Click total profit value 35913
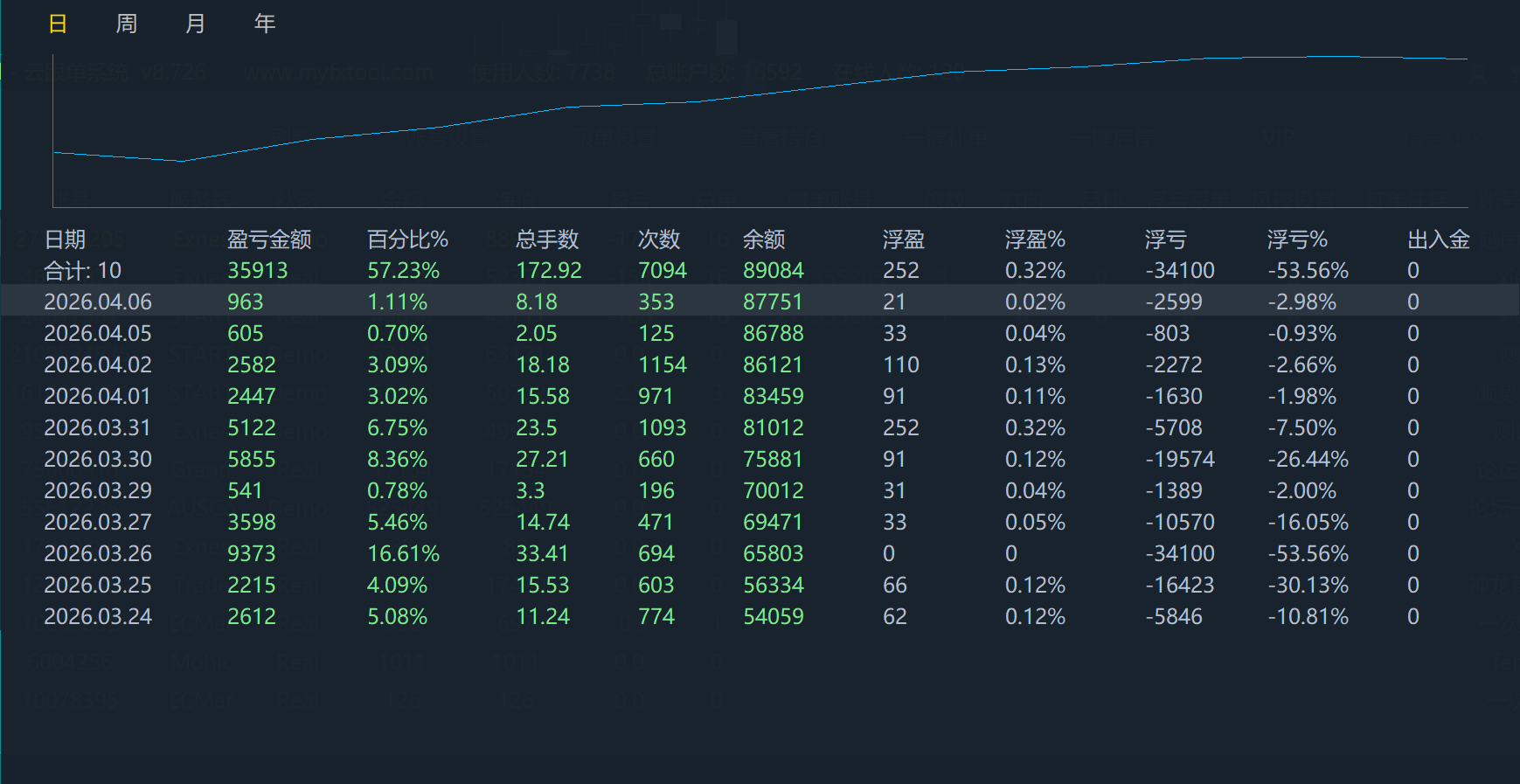1520x784 pixels. tap(258, 271)
